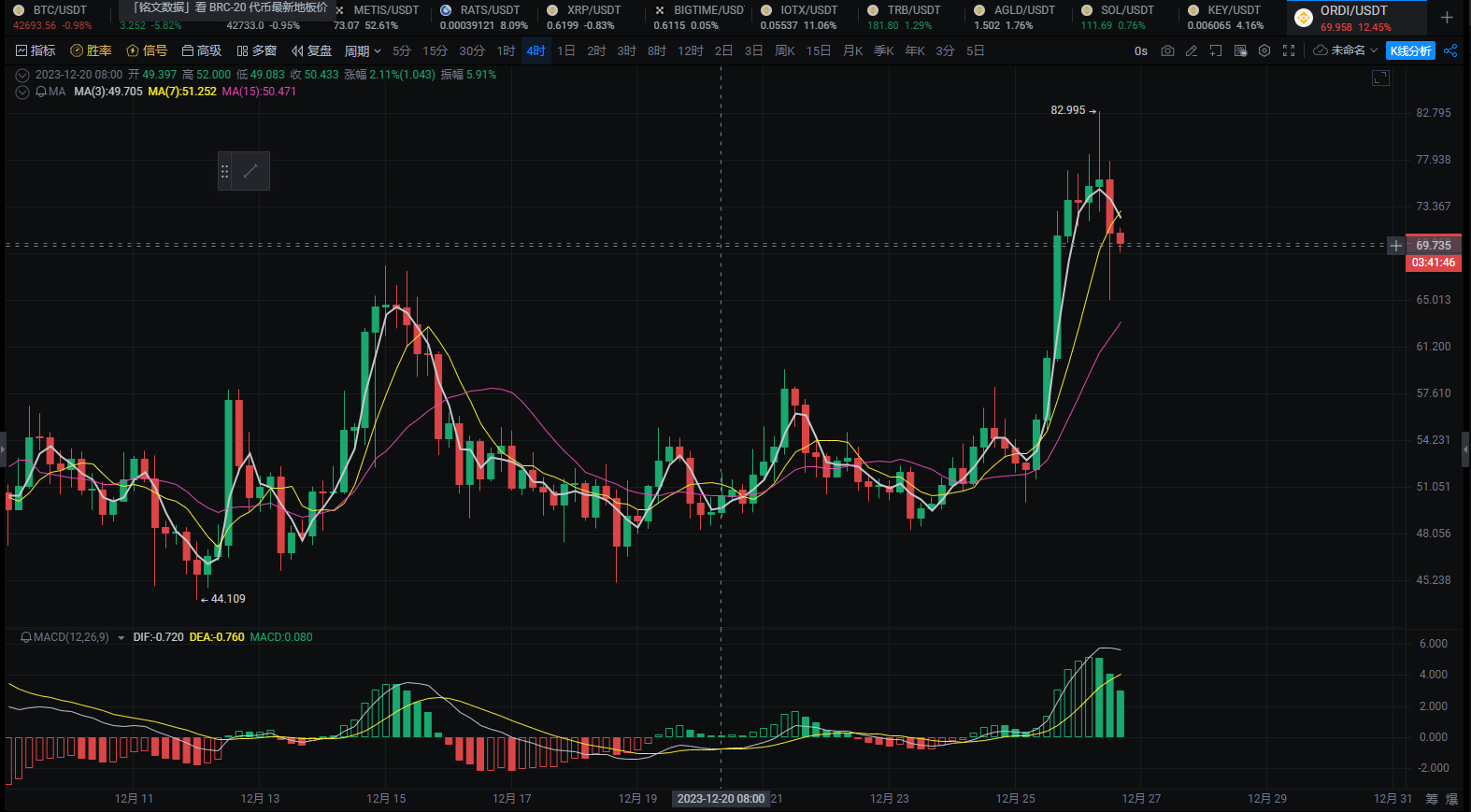
Task: Add a new symbol tab with plus
Action: pyautogui.click(x=1447, y=17)
